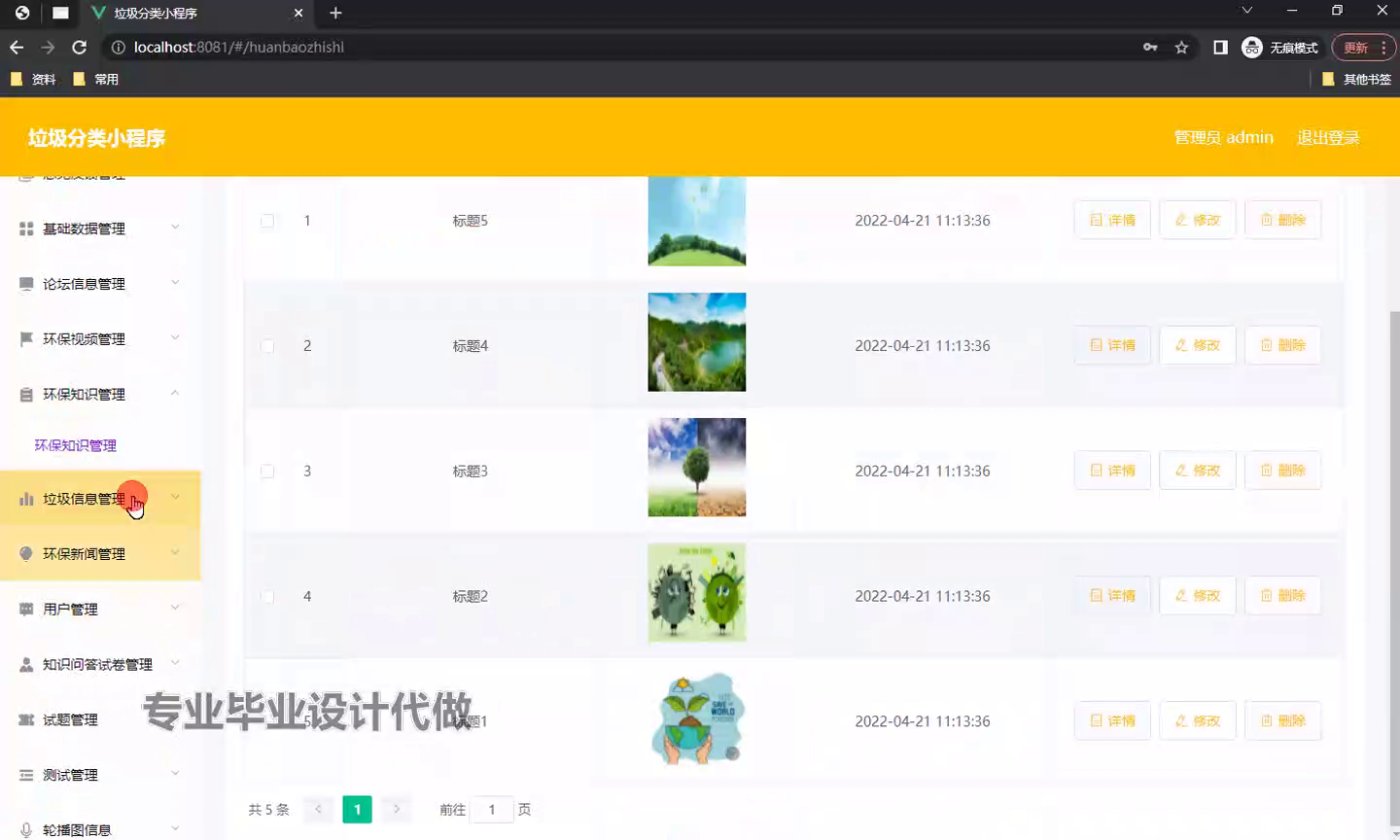This screenshot has height=840, width=1400.
Task: Check the checkbox for row 标题3
Action: [x=267, y=472]
